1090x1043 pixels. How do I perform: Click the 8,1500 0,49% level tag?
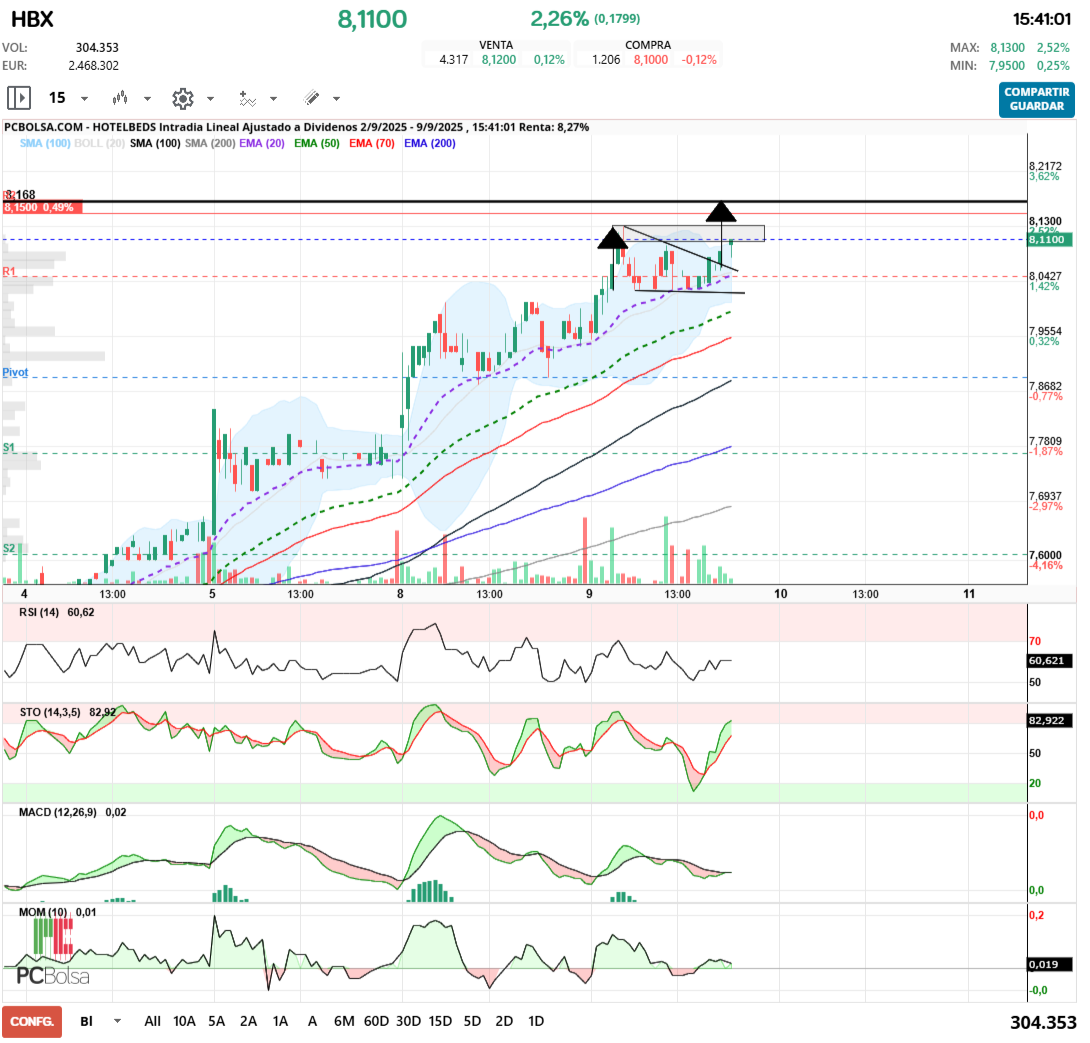tap(42, 207)
